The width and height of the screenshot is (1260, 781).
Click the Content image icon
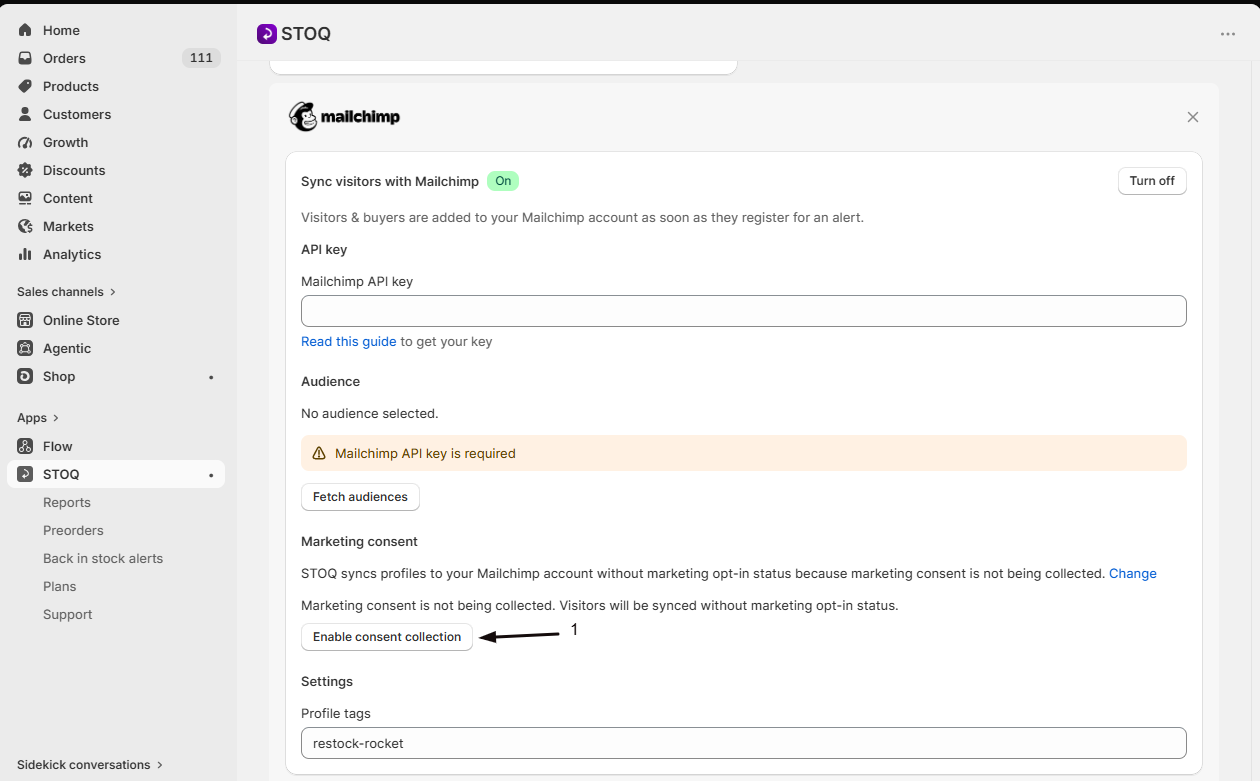point(25,198)
